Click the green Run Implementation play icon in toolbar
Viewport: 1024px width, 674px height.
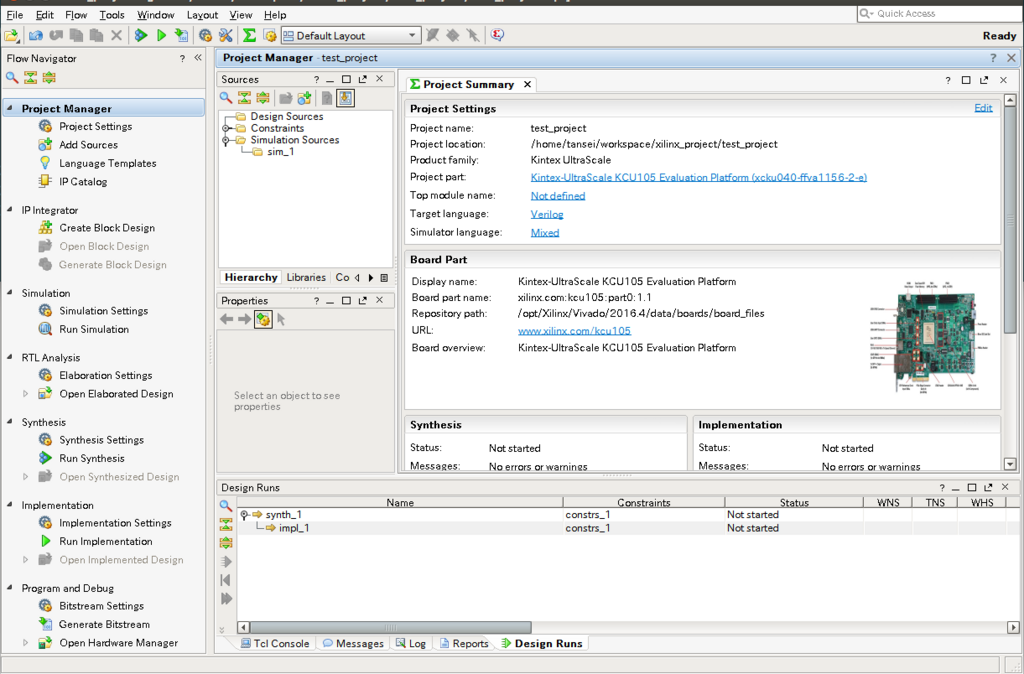tap(162, 35)
